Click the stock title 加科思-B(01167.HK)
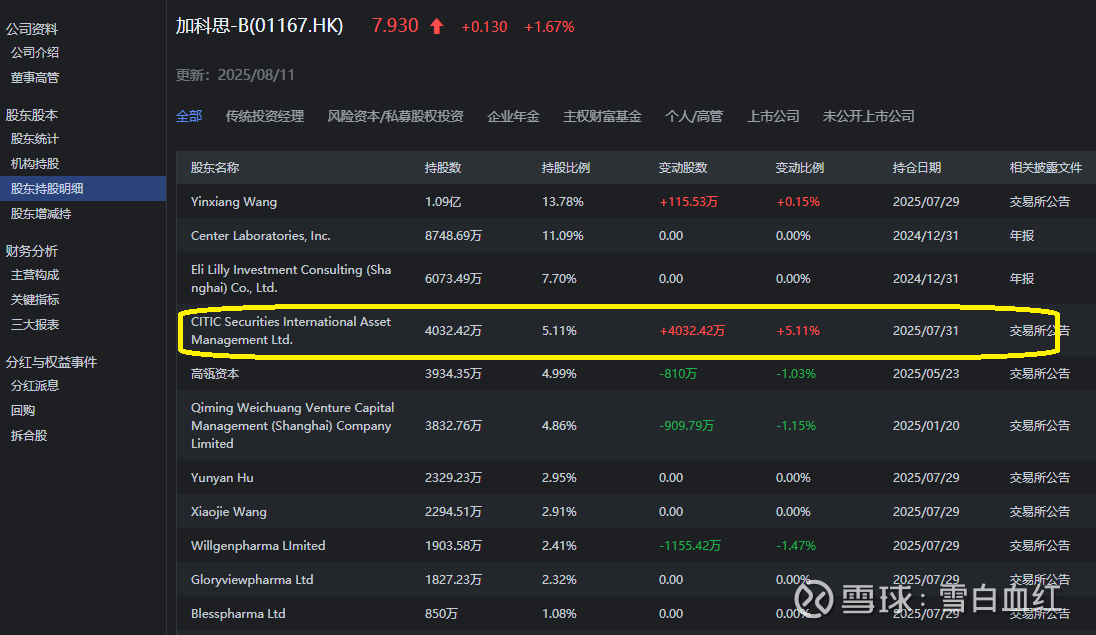The width and height of the screenshot is (1096, 635). click(259, 26)
